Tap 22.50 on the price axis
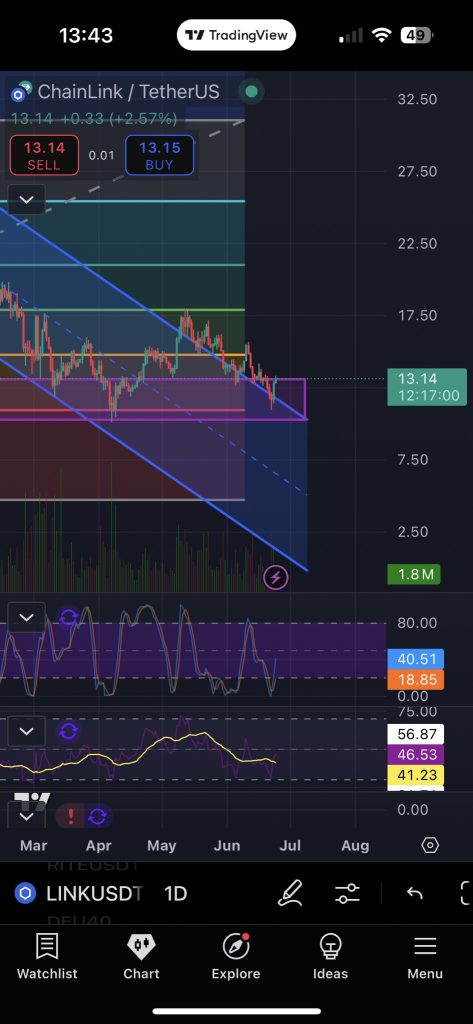The height and width of the screenshot is (1024, 473). (x=417, y=244)
